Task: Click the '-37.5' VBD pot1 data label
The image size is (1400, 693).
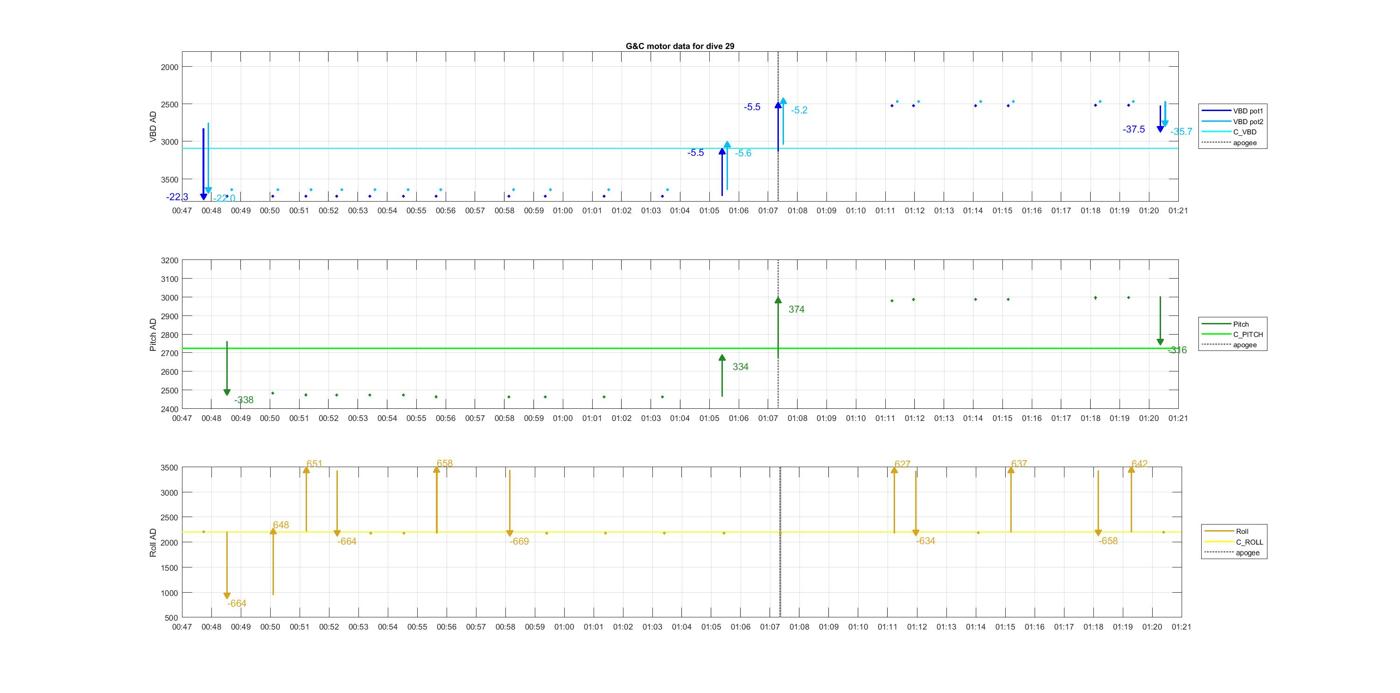Action: click(x=1134, y=129)
